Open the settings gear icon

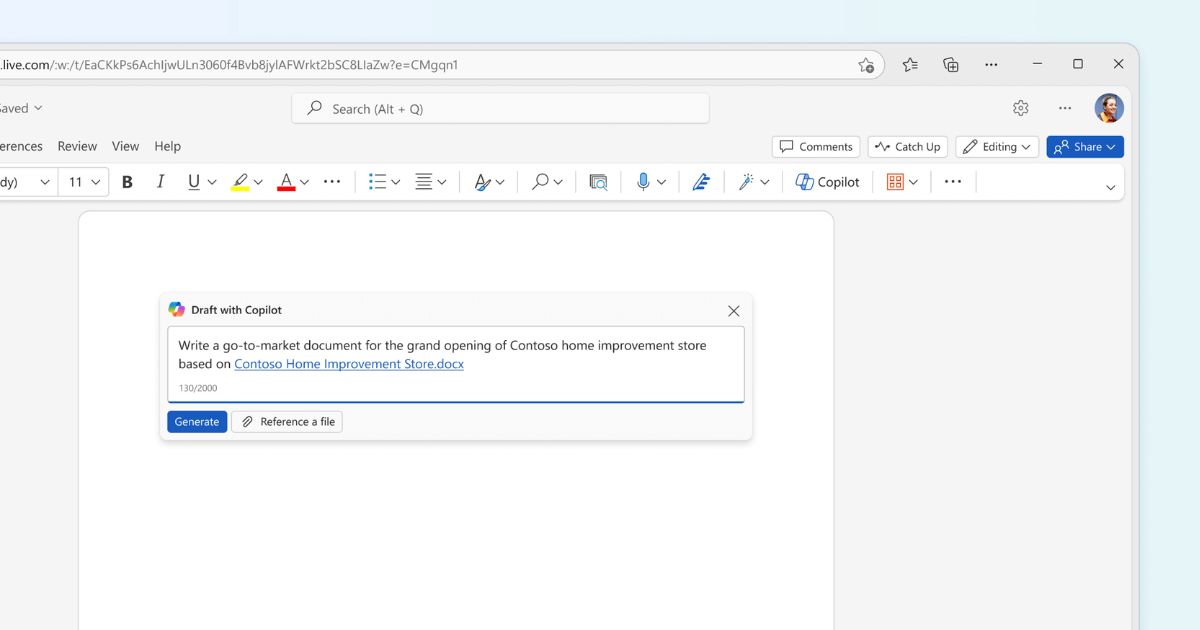coord(1020,108)
